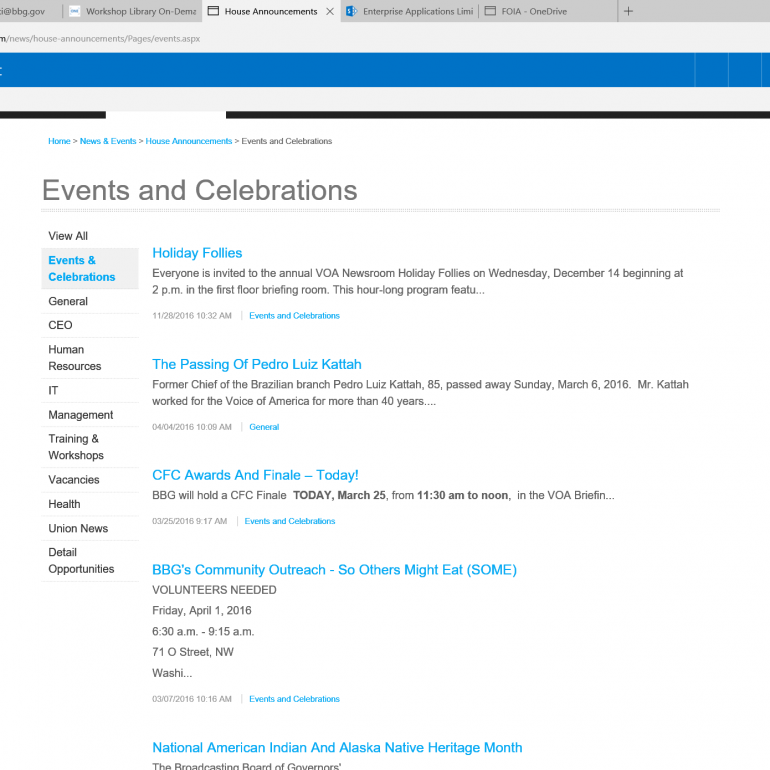
Task: Open CEO category in sidebar
Action: tap(60, 325)
